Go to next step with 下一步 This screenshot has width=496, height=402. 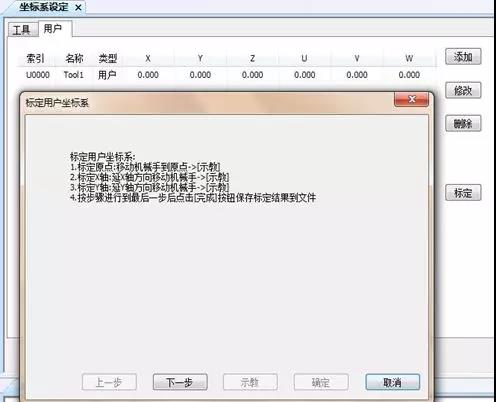coord(180,382)
